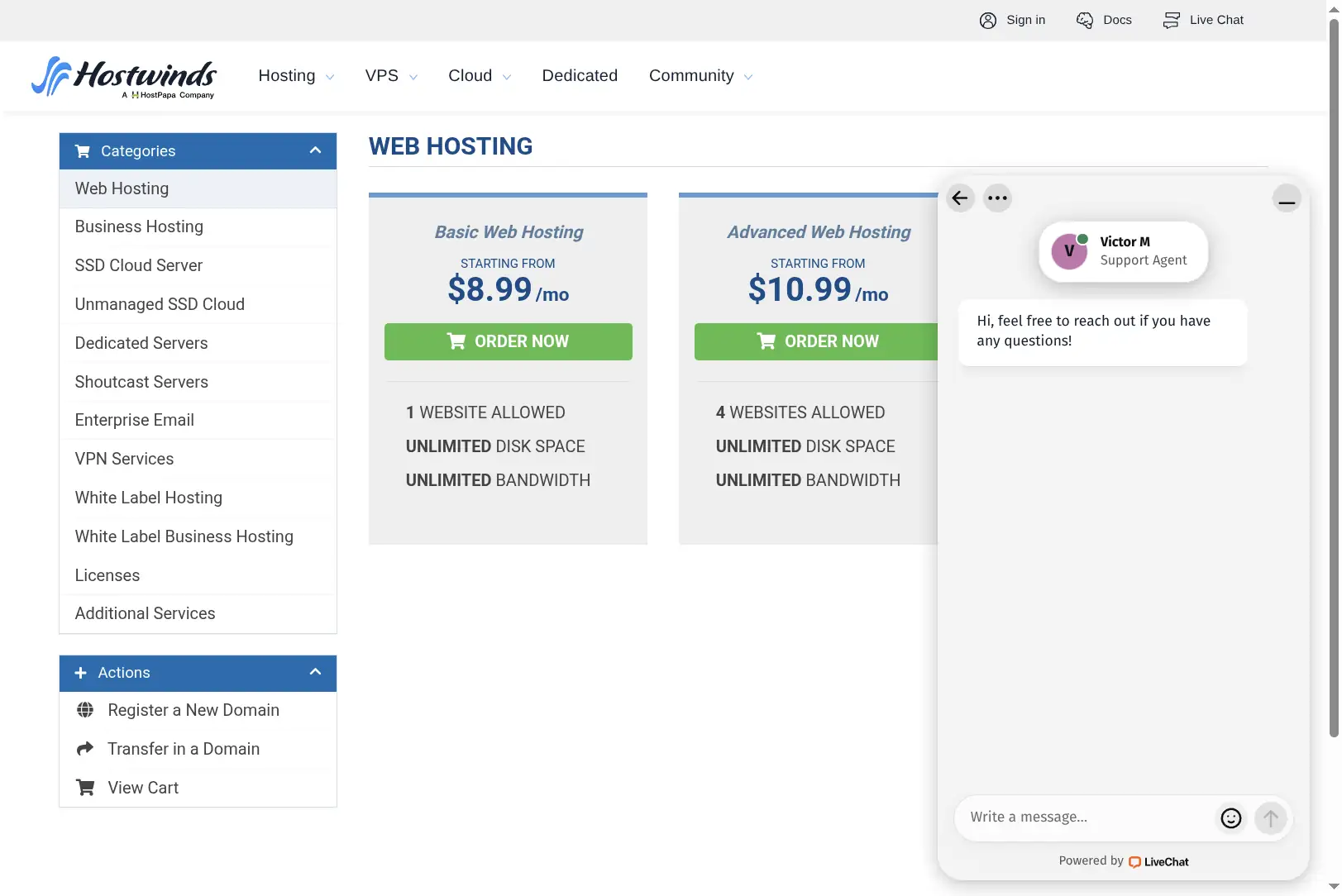The image size is (1342, 896).
Task: Click Advanced Web Hosting plan title
Action: pyautogui.click(x=819, y=232)
